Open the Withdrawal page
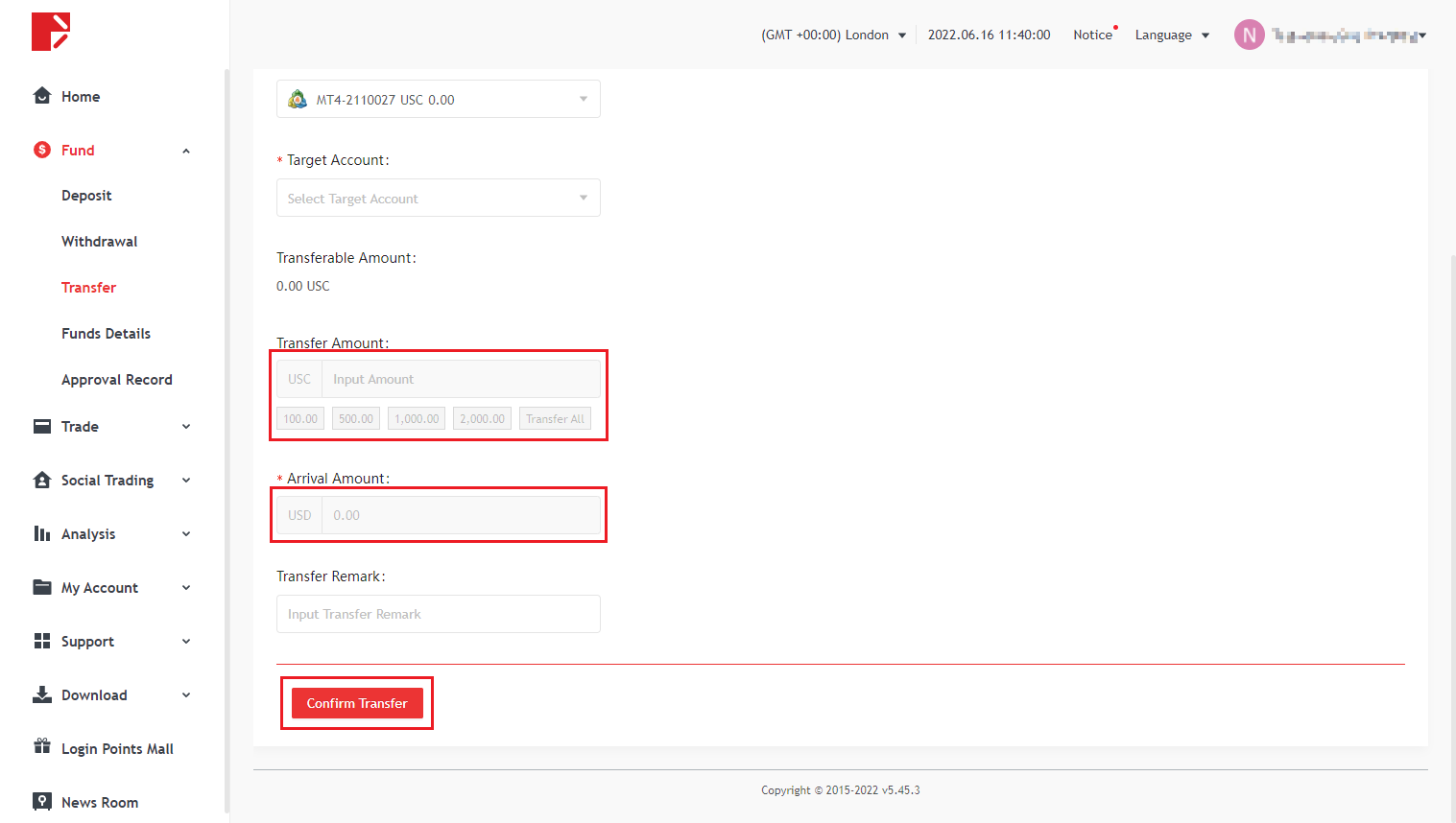The width and height of the screenshot is (1456, 823). [100, 242]
